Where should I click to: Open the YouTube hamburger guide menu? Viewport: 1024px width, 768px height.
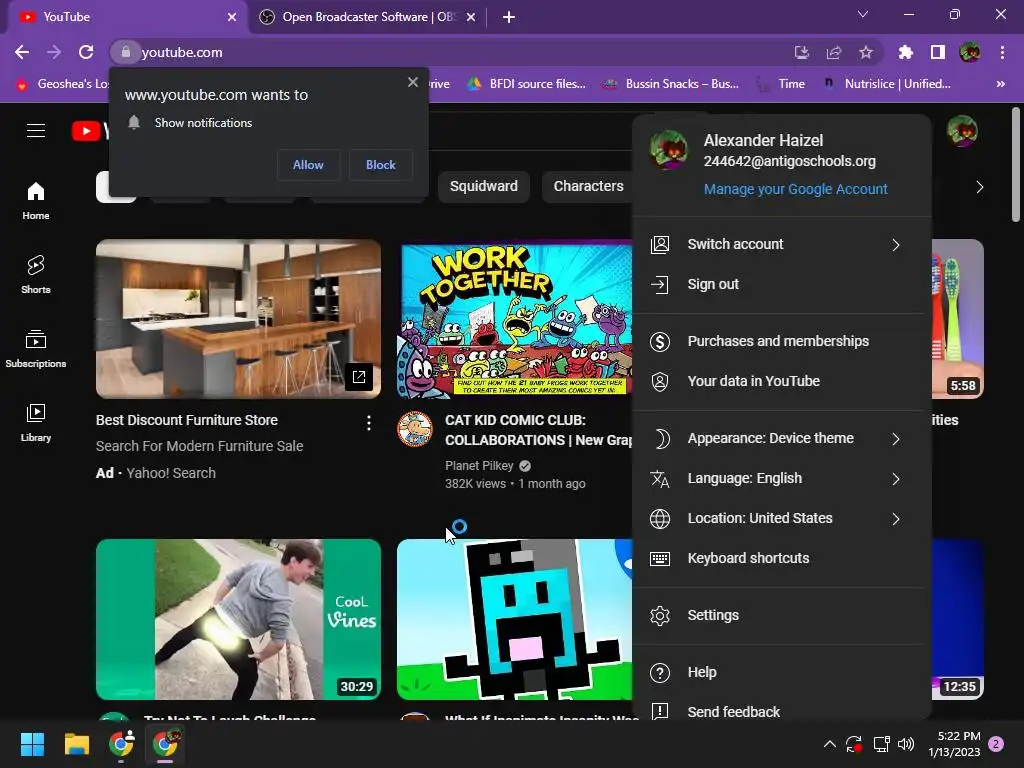pyautogui.click(x=36, y=131)
